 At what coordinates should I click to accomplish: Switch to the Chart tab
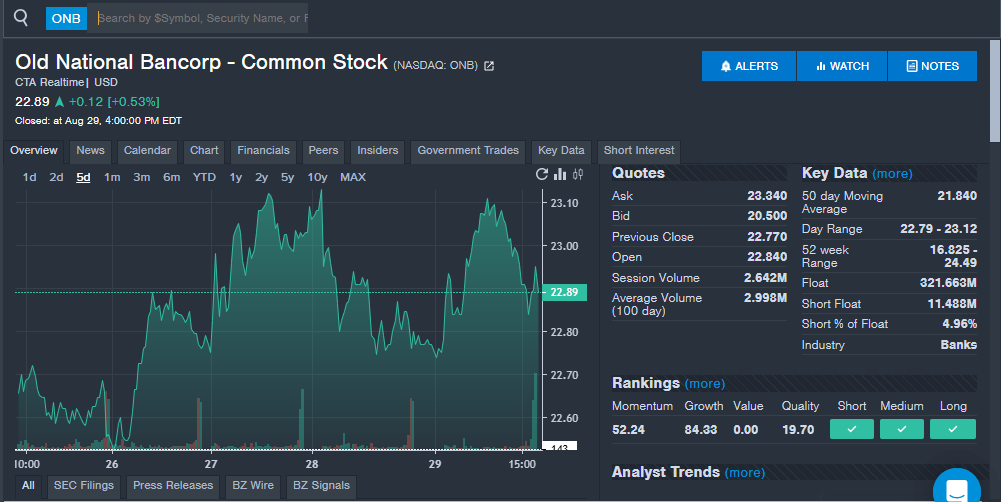204,151
